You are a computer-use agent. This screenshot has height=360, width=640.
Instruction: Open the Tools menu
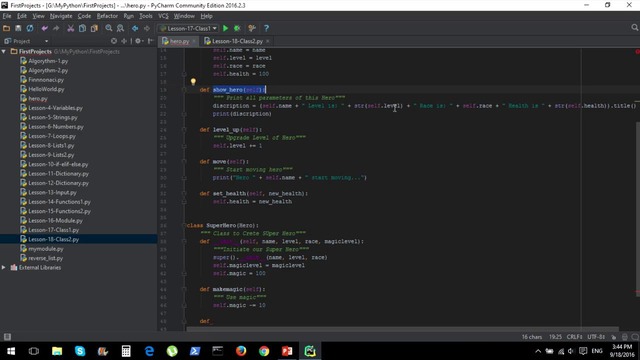(146, 16)
